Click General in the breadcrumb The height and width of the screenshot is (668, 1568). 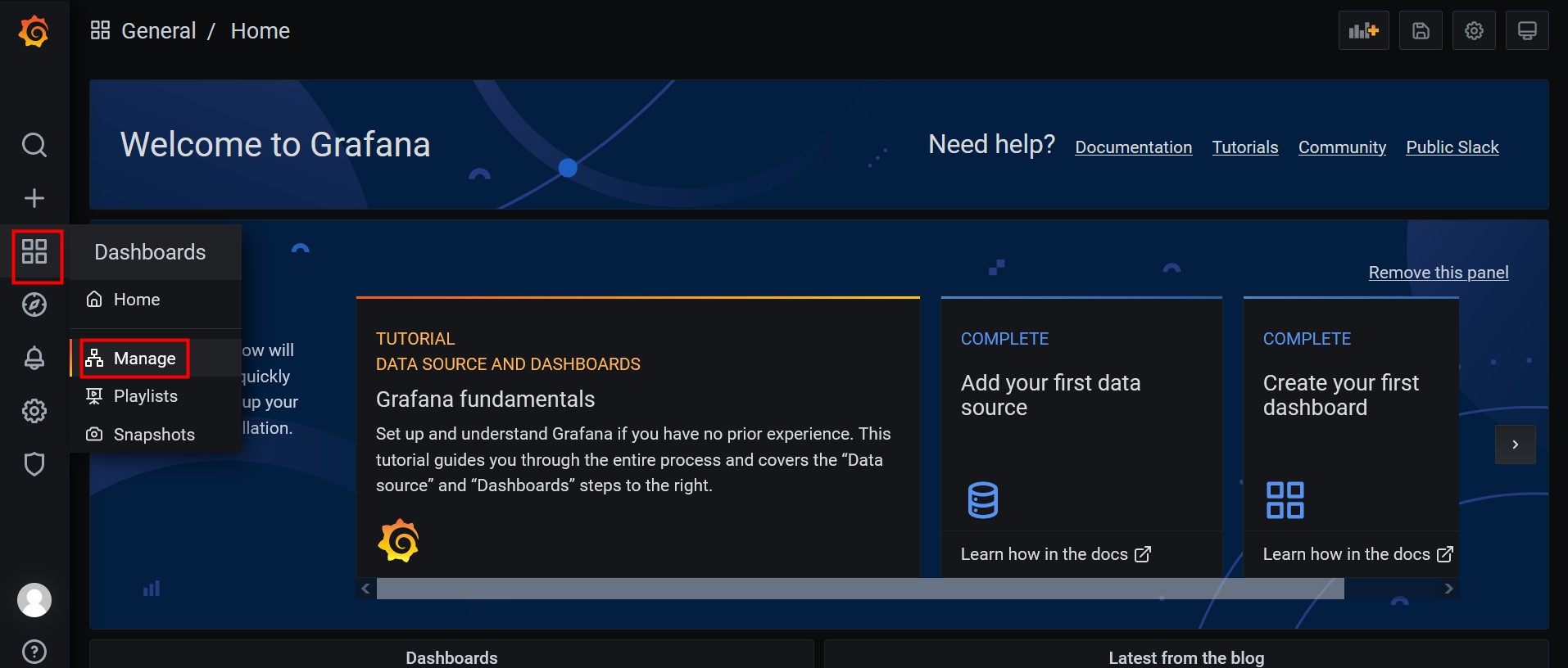click(x=159, y=31)
